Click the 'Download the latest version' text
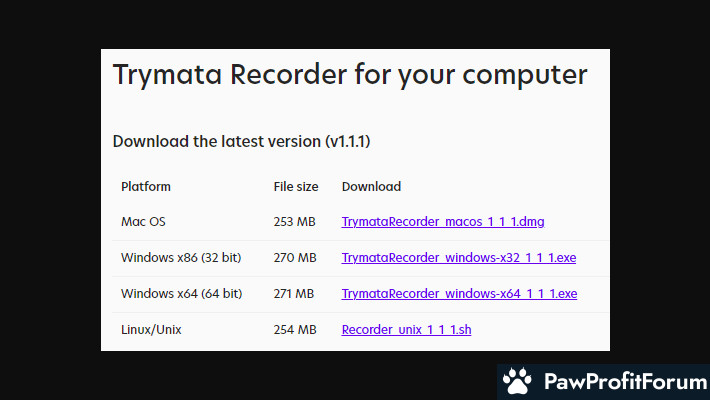 217,141
